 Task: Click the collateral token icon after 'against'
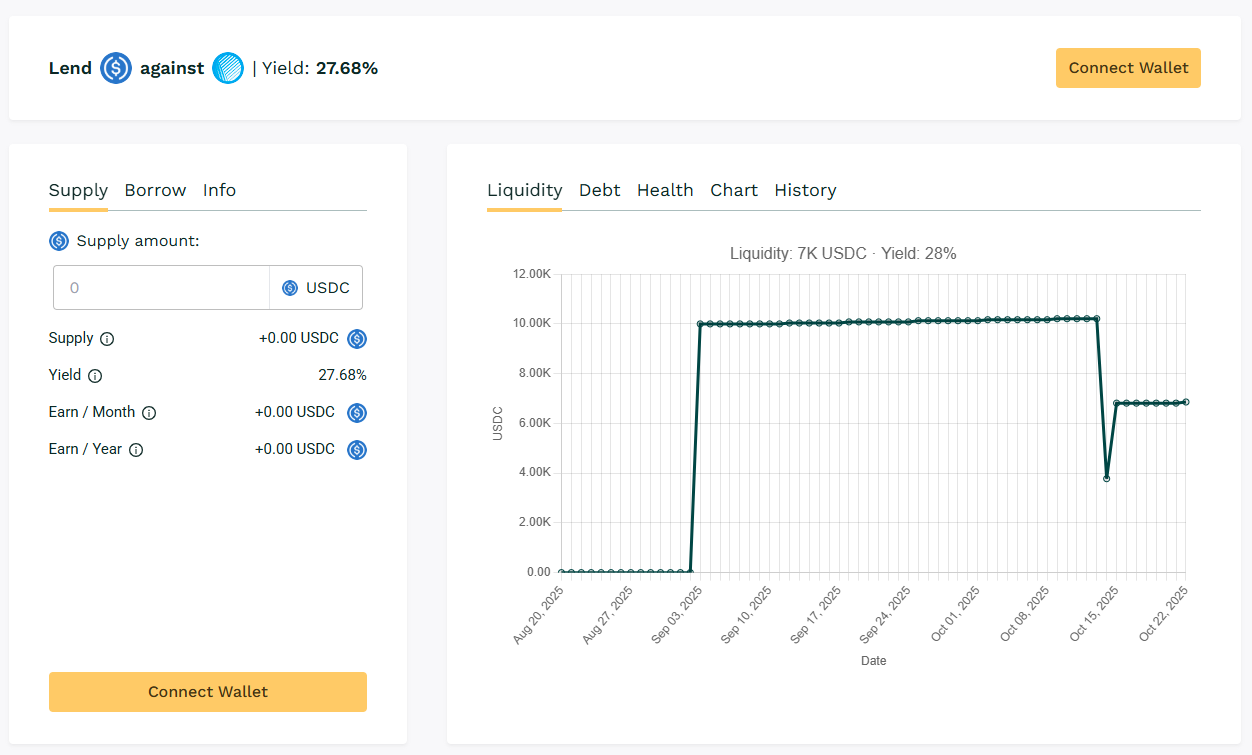pyautogui.click(x=228, y=68)
